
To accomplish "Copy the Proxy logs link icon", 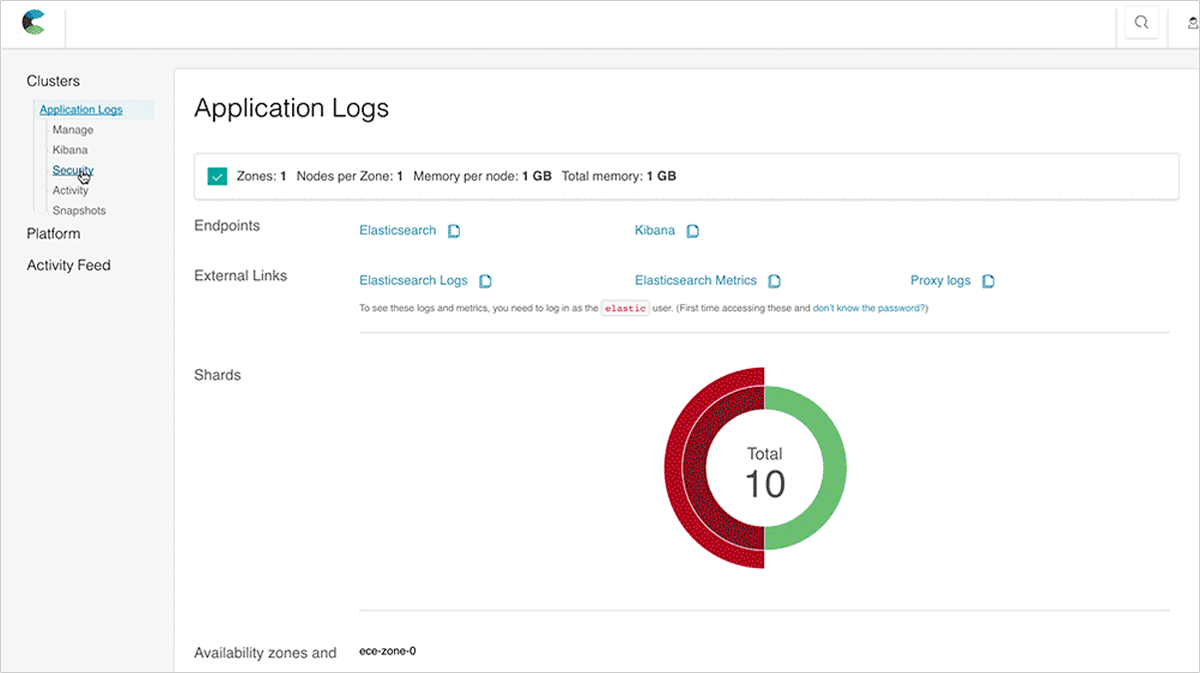I will (x=988, y=281).
